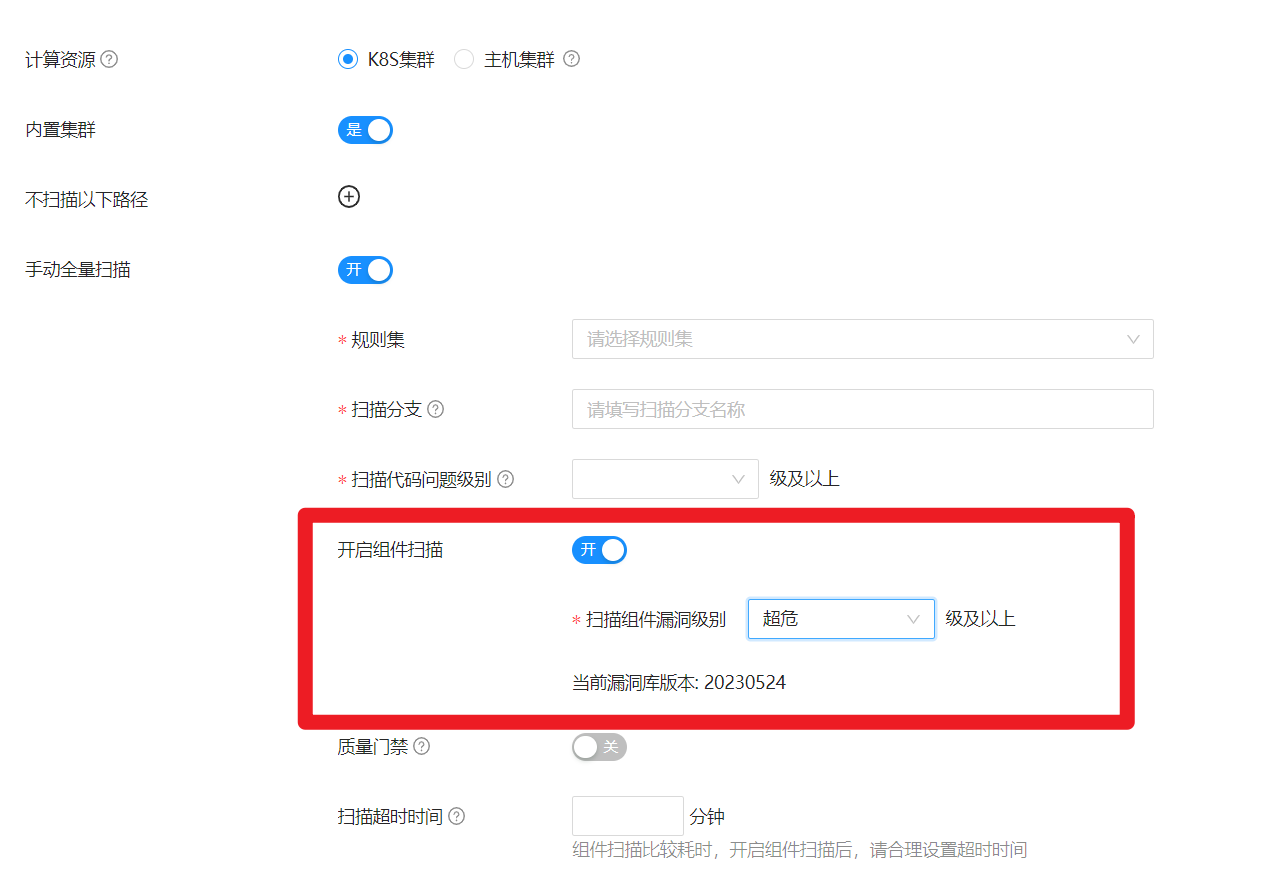Open the help icon next to 质量门禁
1269x871 pixels.
click(x=421, y=746)
